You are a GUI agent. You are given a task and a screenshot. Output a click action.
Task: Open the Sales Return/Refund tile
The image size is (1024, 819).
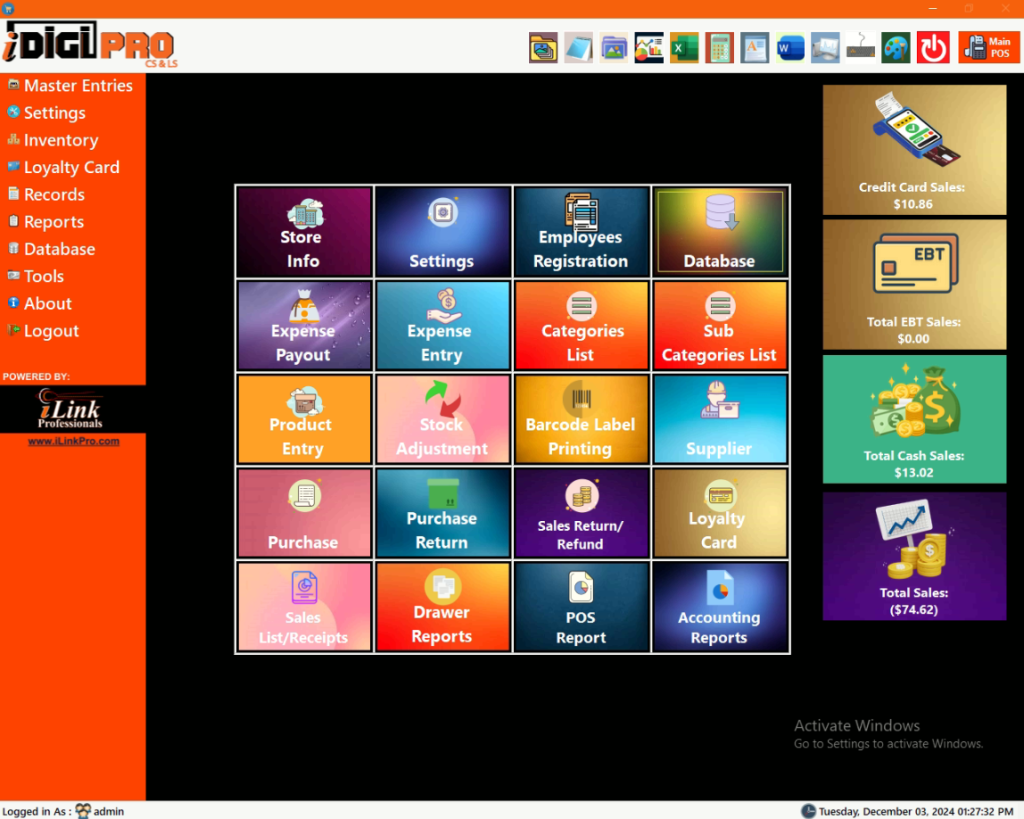[581, 513]
